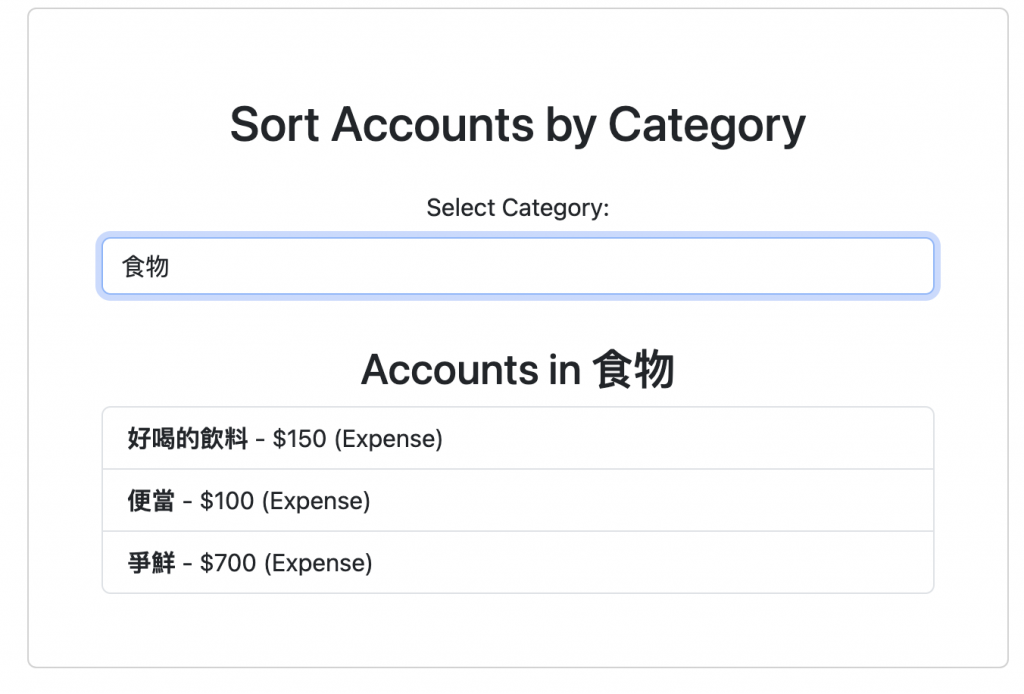
Task: Click 食物 in the "Accounts in" heading
Action: click(633, 370)
